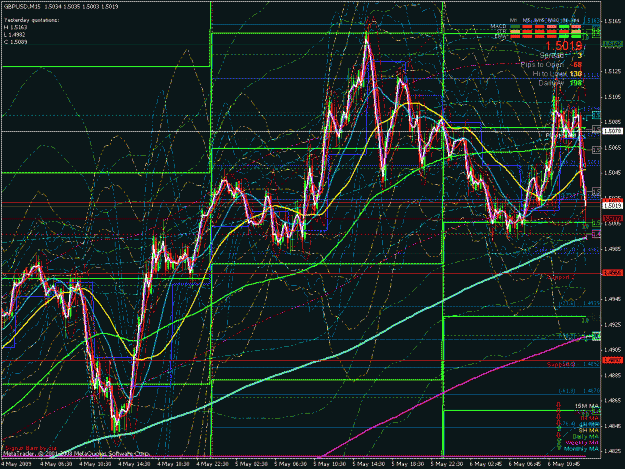Click the 1.4945 price axis label

click(x=614, y=299)
